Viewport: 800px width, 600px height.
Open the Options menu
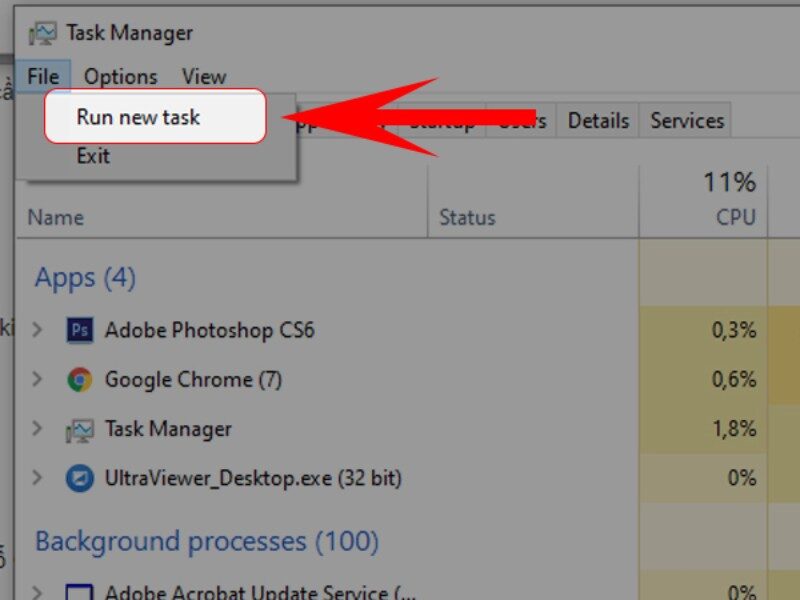(121, 76)
